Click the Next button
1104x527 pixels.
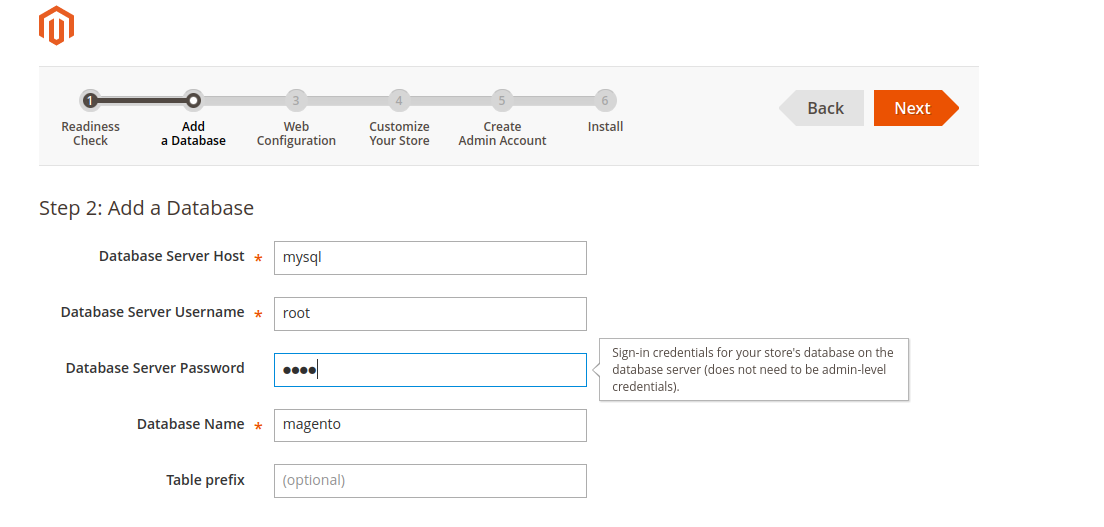(916, 108)
